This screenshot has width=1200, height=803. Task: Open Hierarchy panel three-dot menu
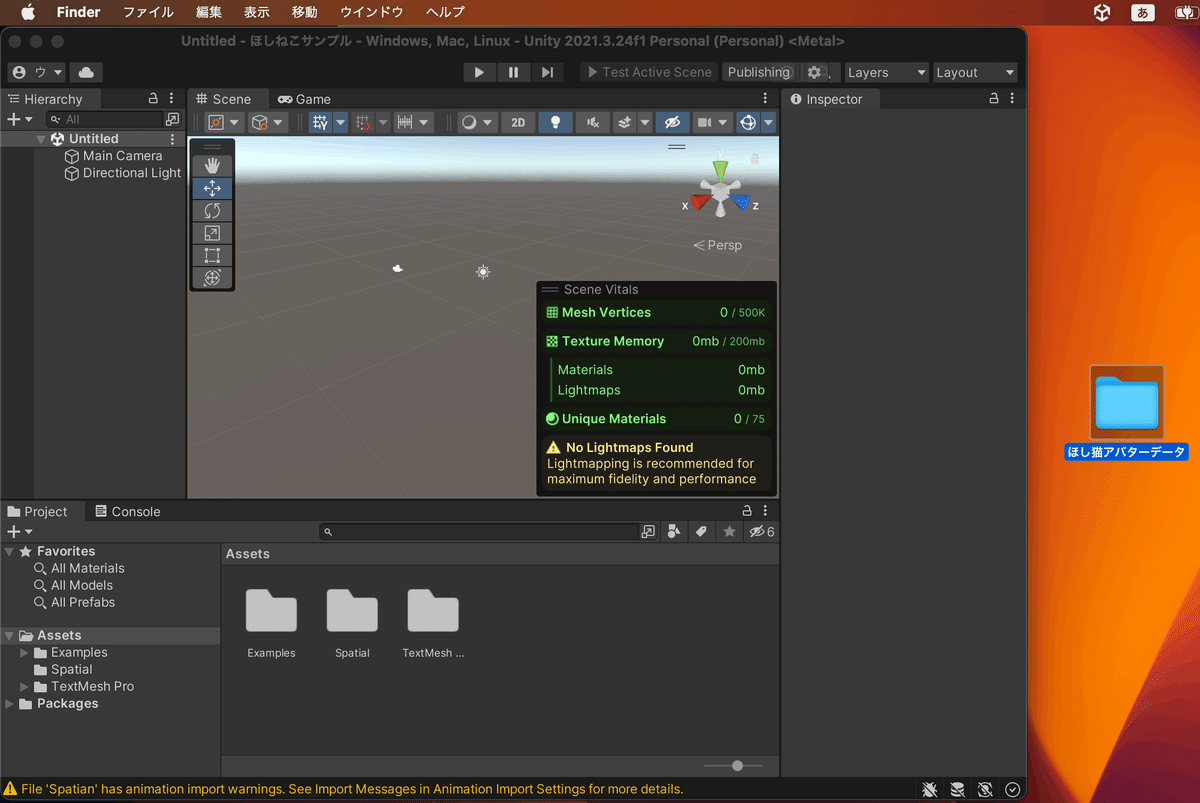[172, 99]
